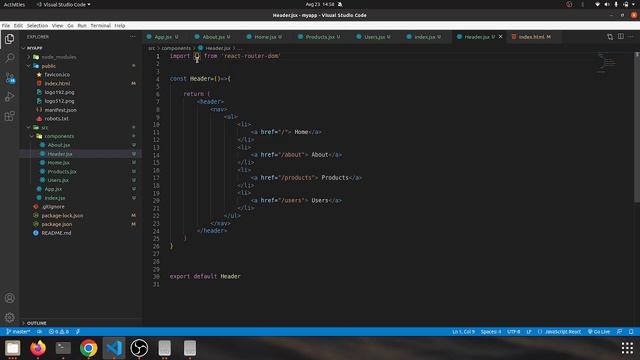This screenshot has width=640, height=360.
Task: Open favicon.ico in the explorer
Action: coord(57,75)
